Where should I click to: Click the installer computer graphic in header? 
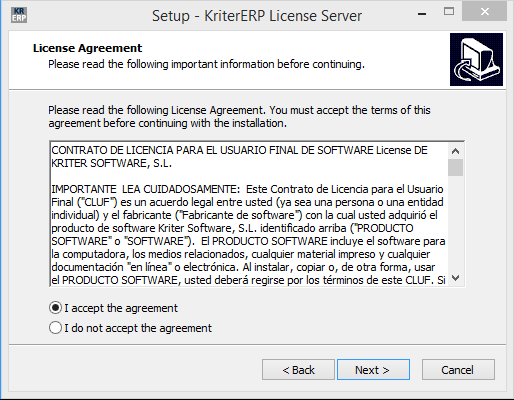click(476, 59)
